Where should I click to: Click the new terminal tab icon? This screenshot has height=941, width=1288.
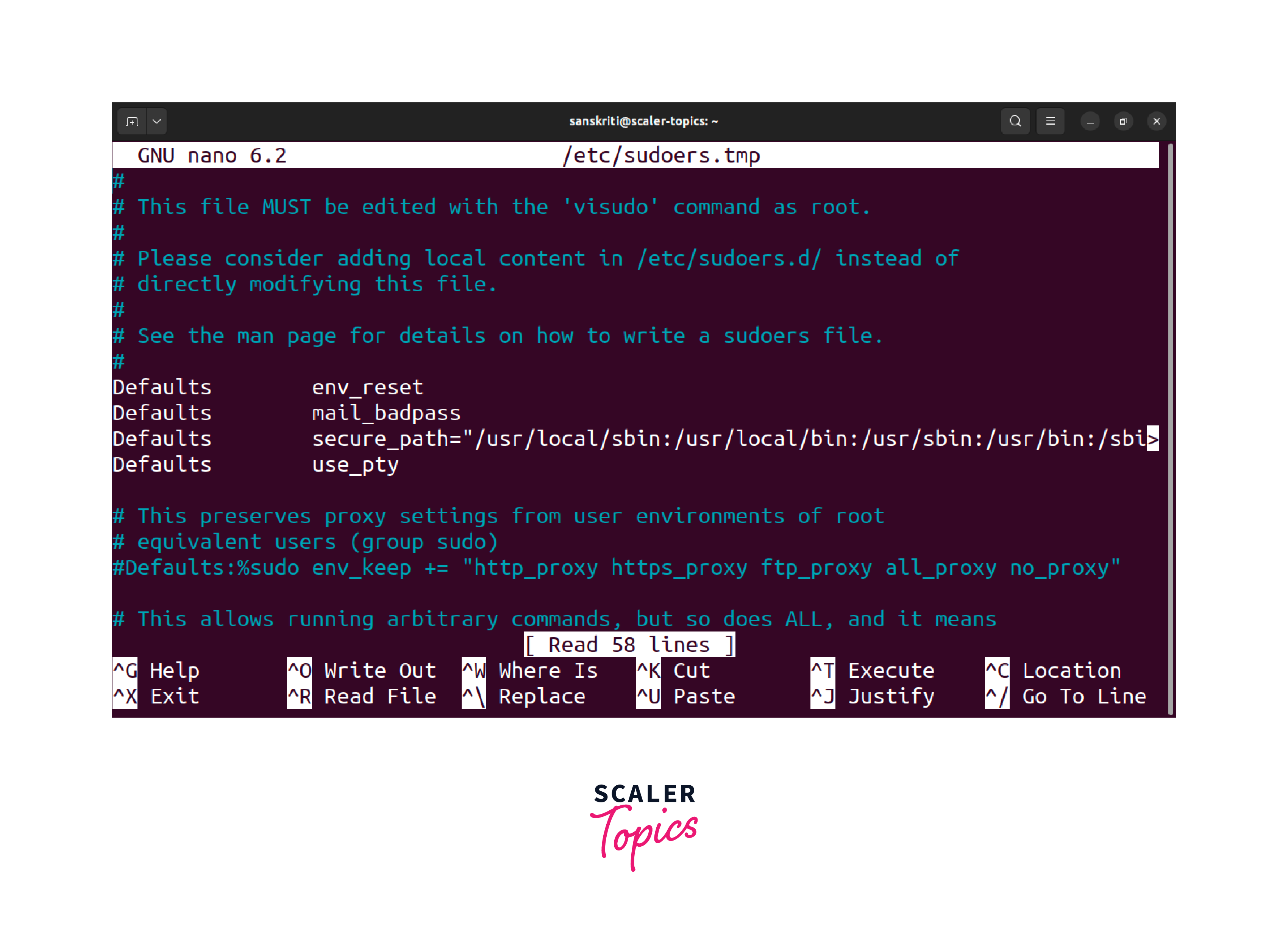tap(132, 121)
